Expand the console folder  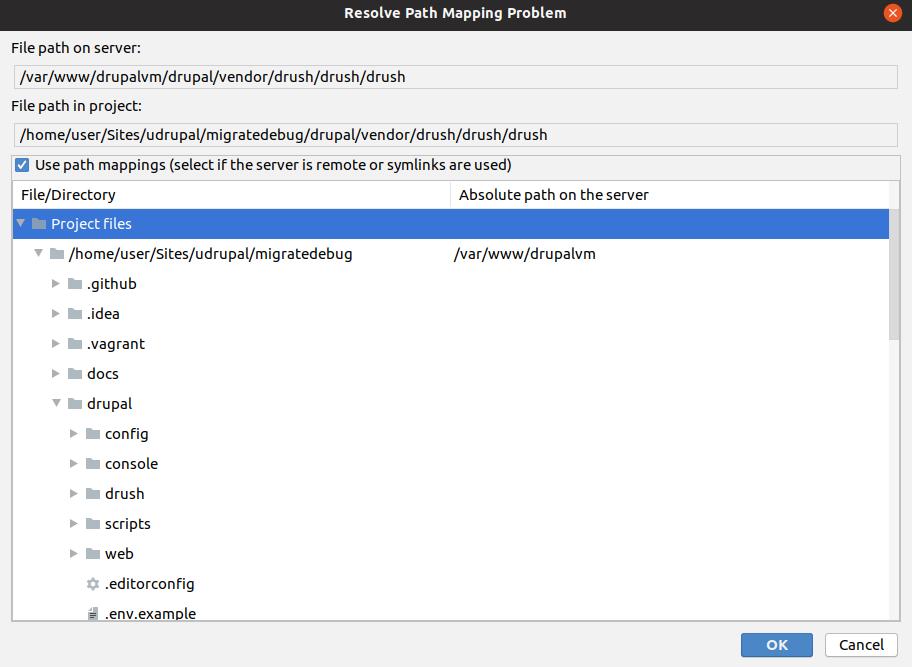[74, 463]
